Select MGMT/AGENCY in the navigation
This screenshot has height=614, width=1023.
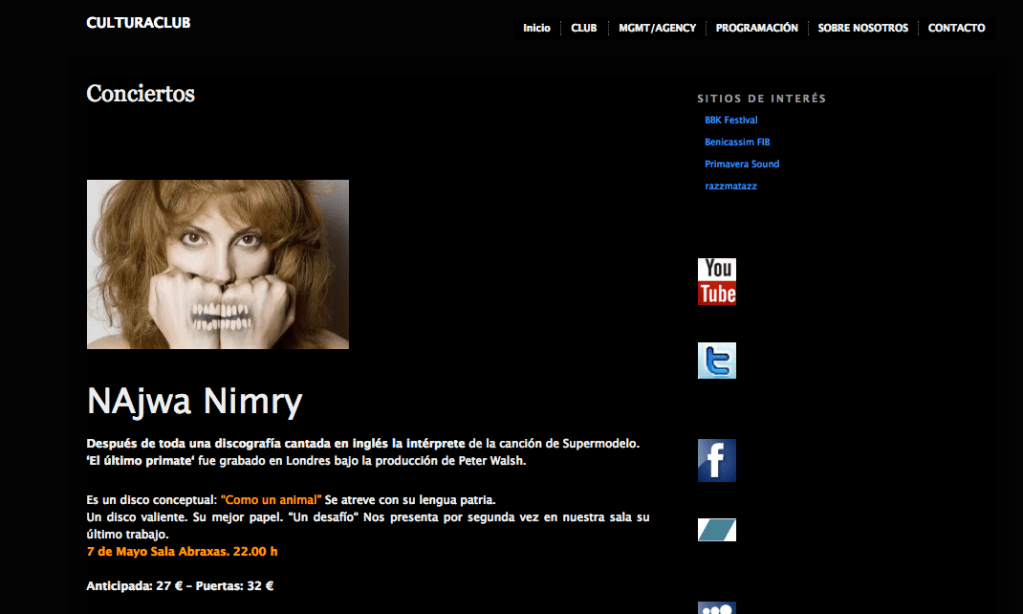(x=657, y=28)
